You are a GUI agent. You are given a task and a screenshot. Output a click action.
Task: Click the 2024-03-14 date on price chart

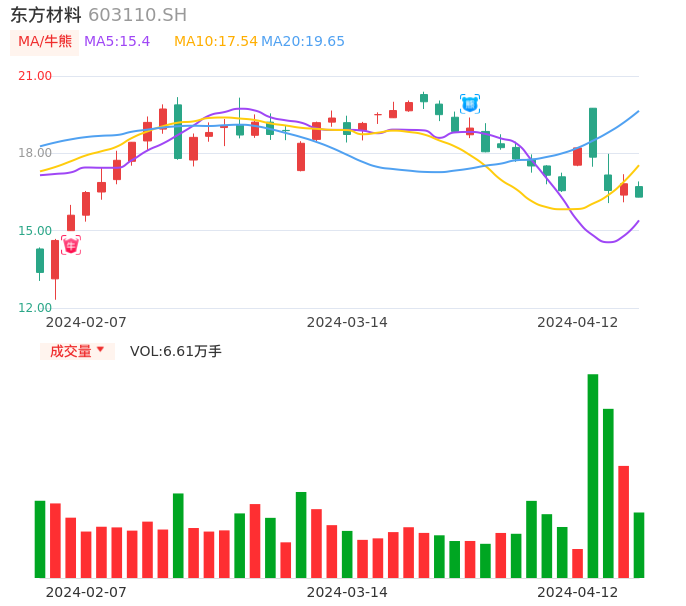[x=347, y=322]
